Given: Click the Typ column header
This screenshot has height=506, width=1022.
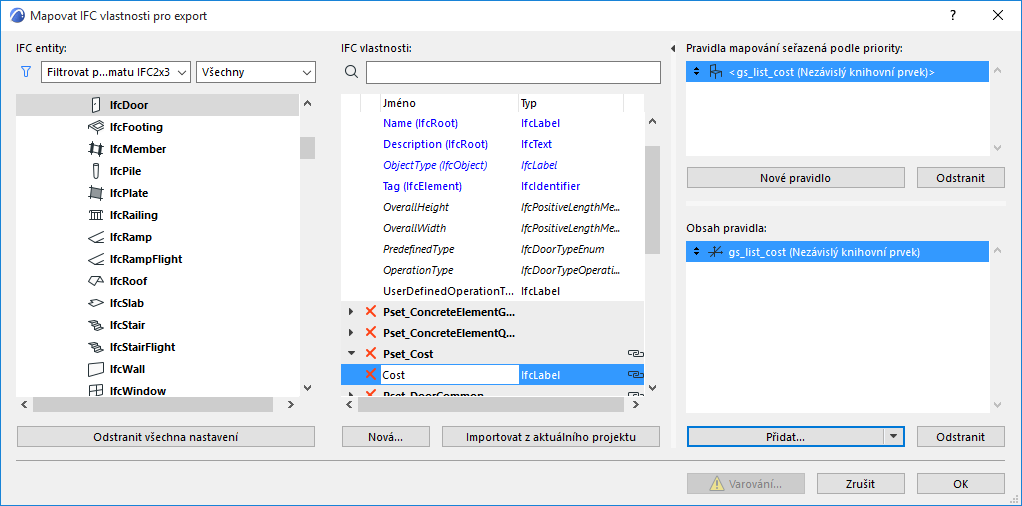Looking at the screenshot, I should click(x=571, y=103).
